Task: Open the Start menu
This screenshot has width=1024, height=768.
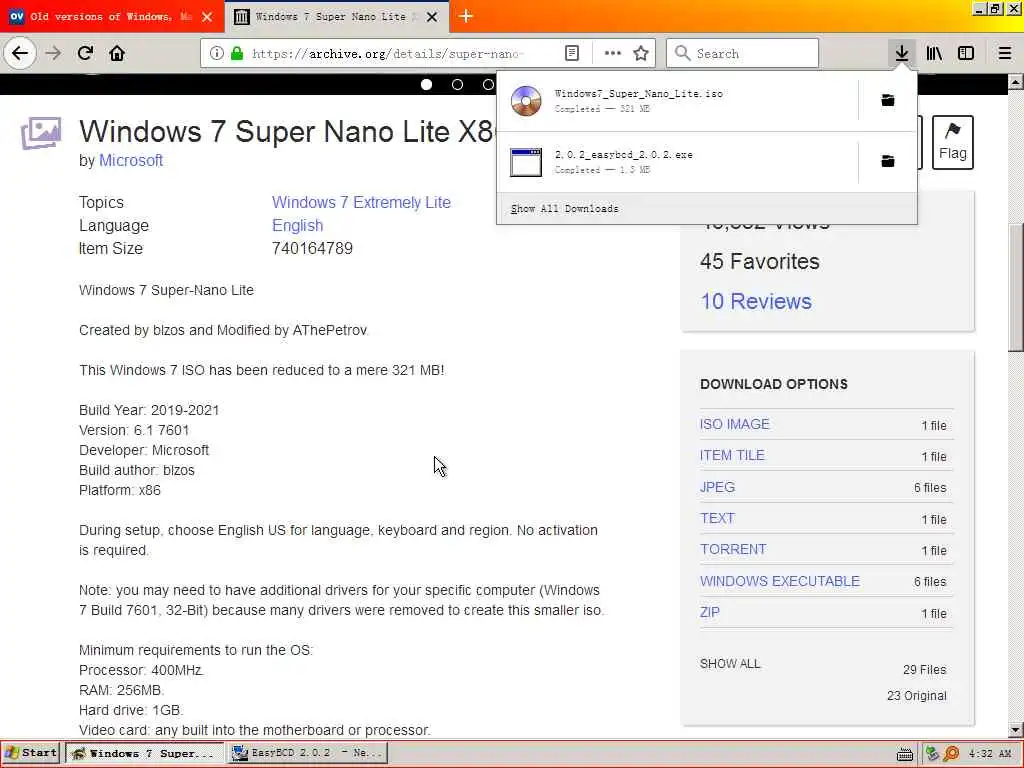Action: pyautogui.click(x=31, y=754)
